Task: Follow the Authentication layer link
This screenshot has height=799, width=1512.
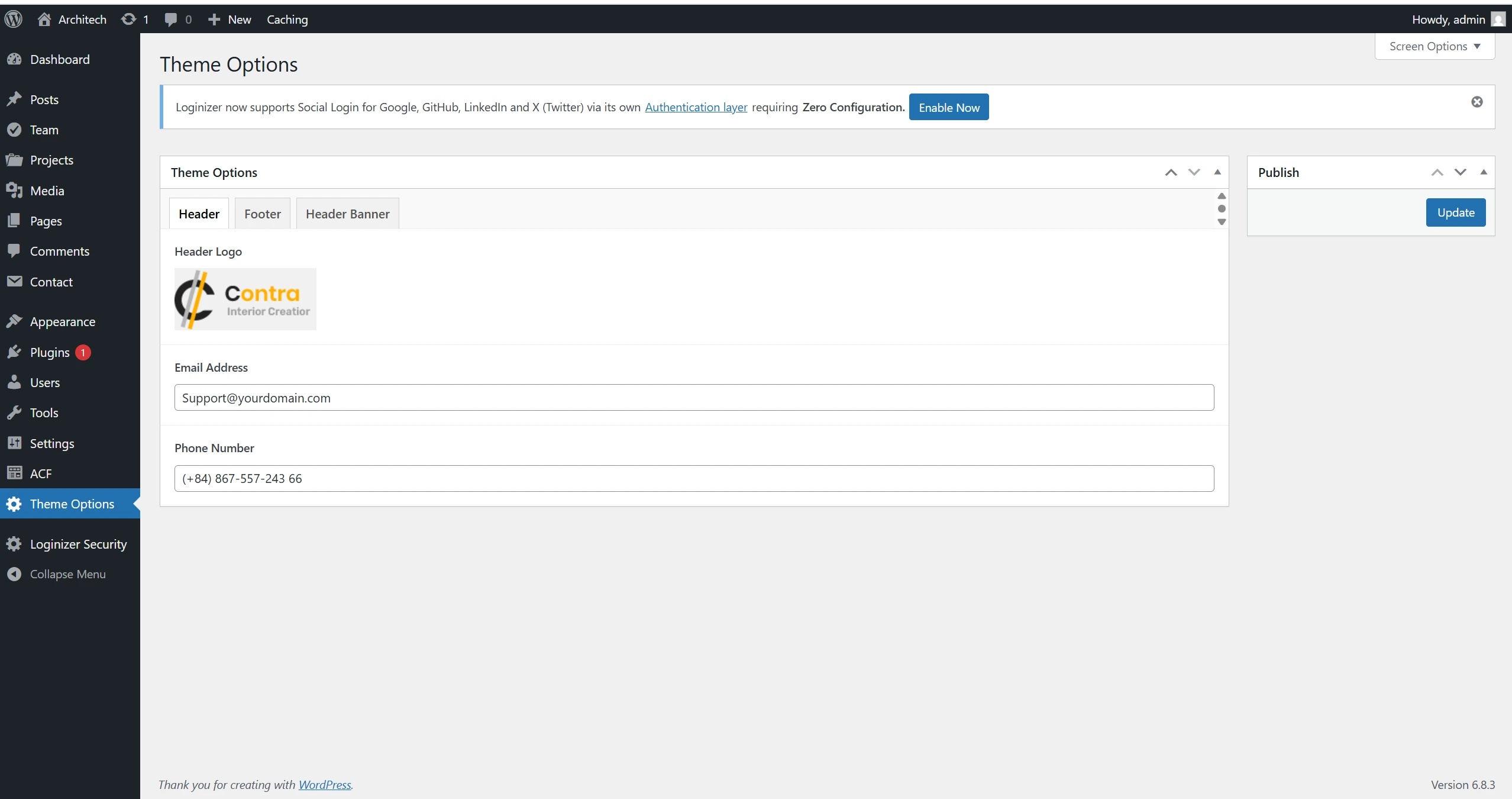Action: click(696, 107)
